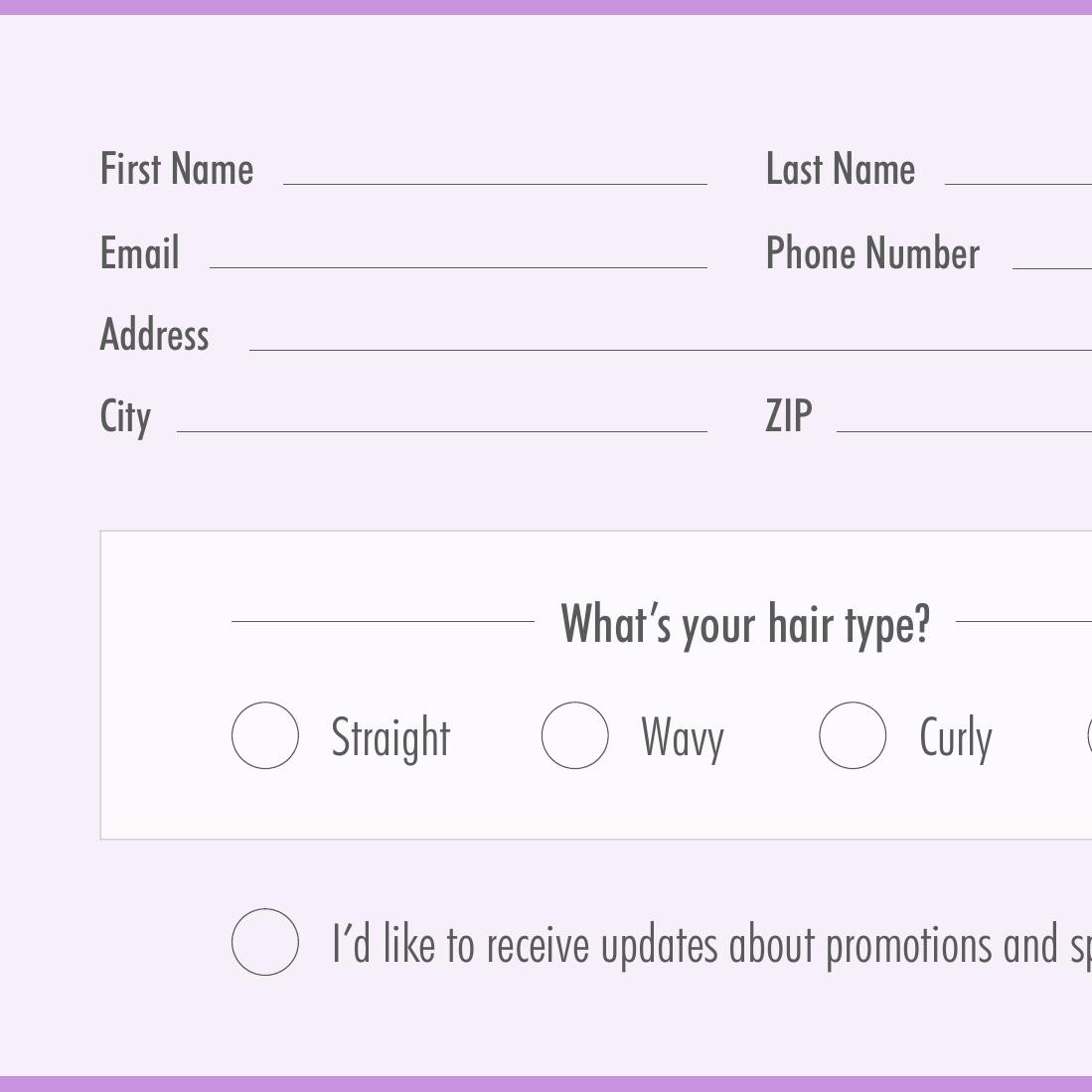The image size is (1092, 1092).
Task: Click the Address label
Action: (x=154, y=335)
